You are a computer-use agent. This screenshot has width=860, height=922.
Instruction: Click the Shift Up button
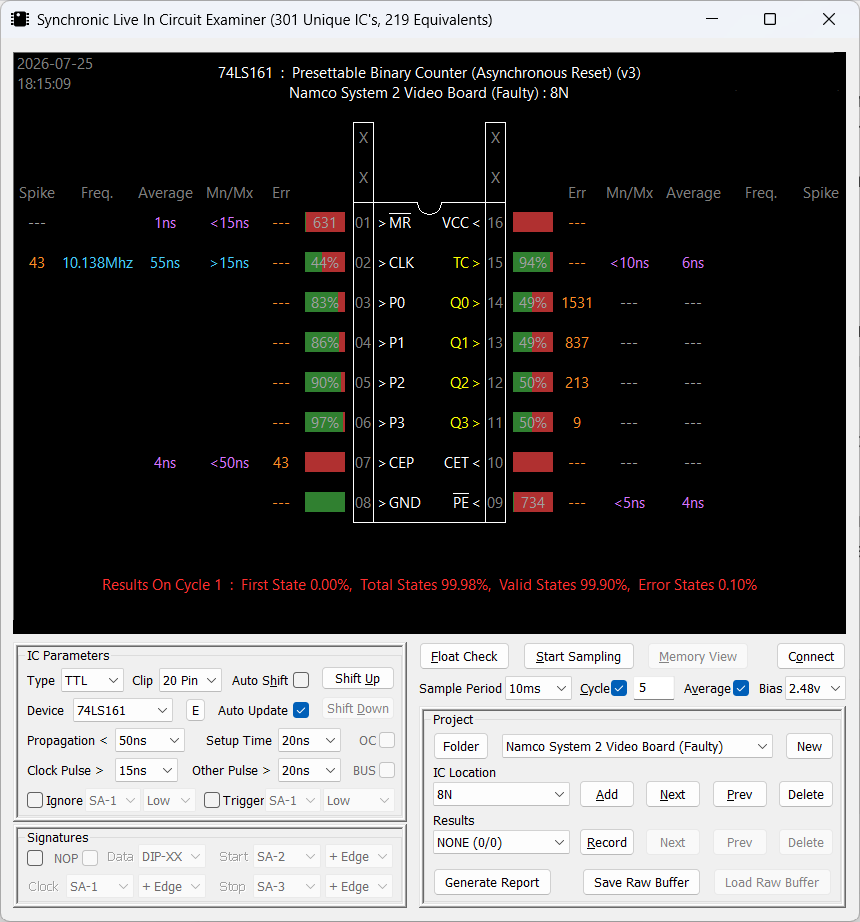(357, 679)
